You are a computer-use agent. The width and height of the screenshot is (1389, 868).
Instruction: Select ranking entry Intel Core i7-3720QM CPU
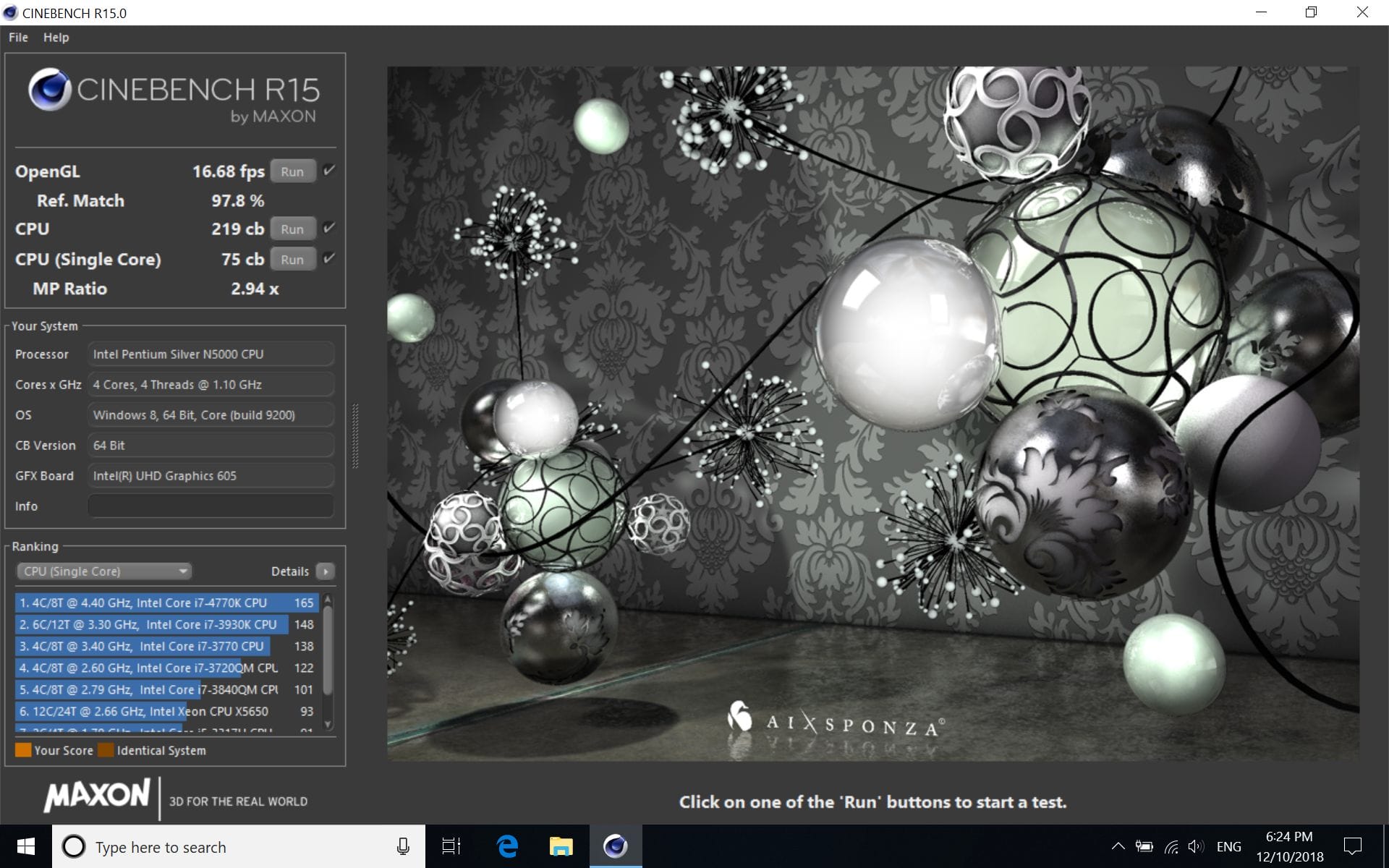(x=166, y=668)
